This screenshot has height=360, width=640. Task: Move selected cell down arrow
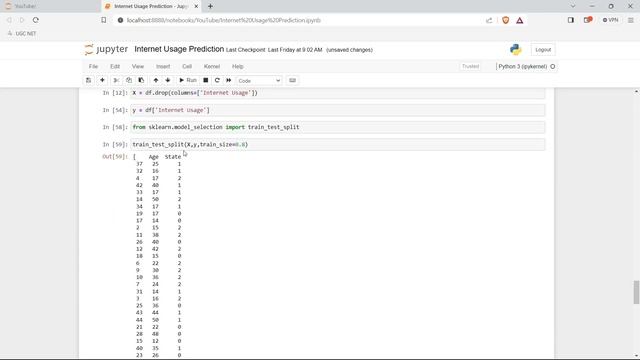pos(168,80)
